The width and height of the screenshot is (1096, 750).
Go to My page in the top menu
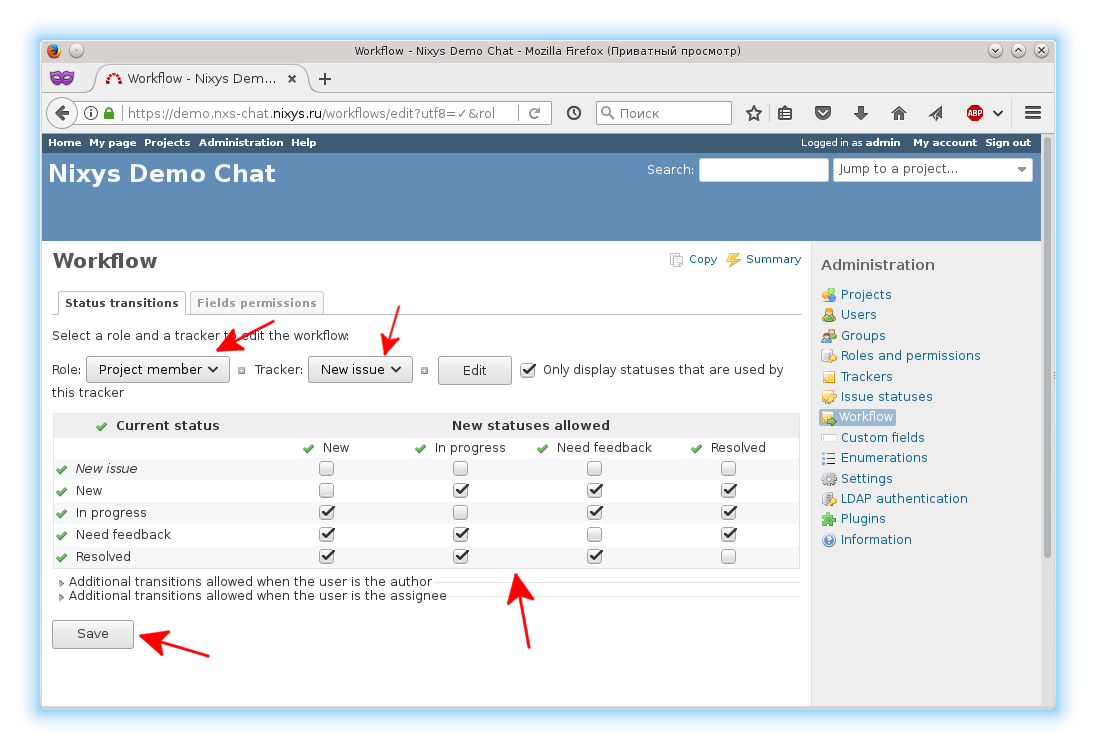(113, 143)
